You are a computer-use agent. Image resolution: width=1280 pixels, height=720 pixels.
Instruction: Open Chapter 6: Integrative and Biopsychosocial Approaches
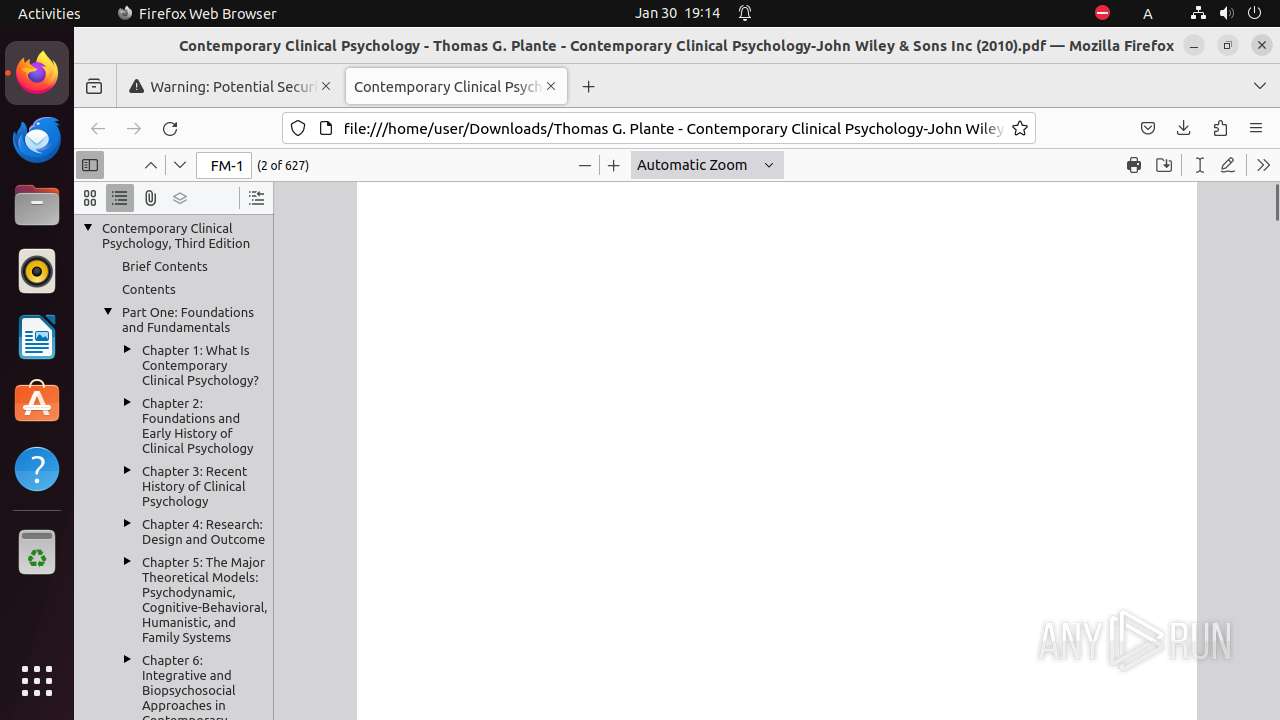(x=189, y=688)
